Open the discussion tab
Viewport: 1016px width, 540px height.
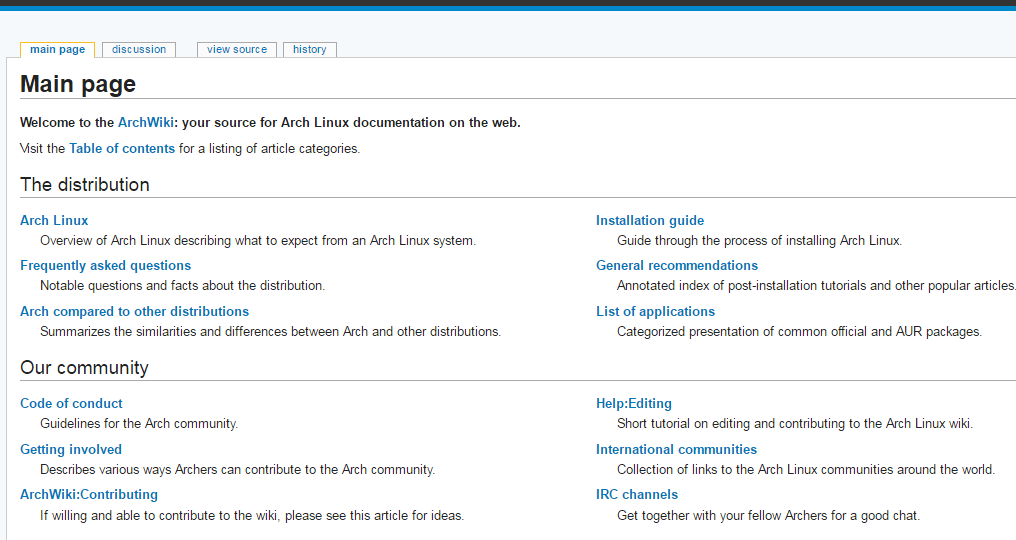[139, 49]
